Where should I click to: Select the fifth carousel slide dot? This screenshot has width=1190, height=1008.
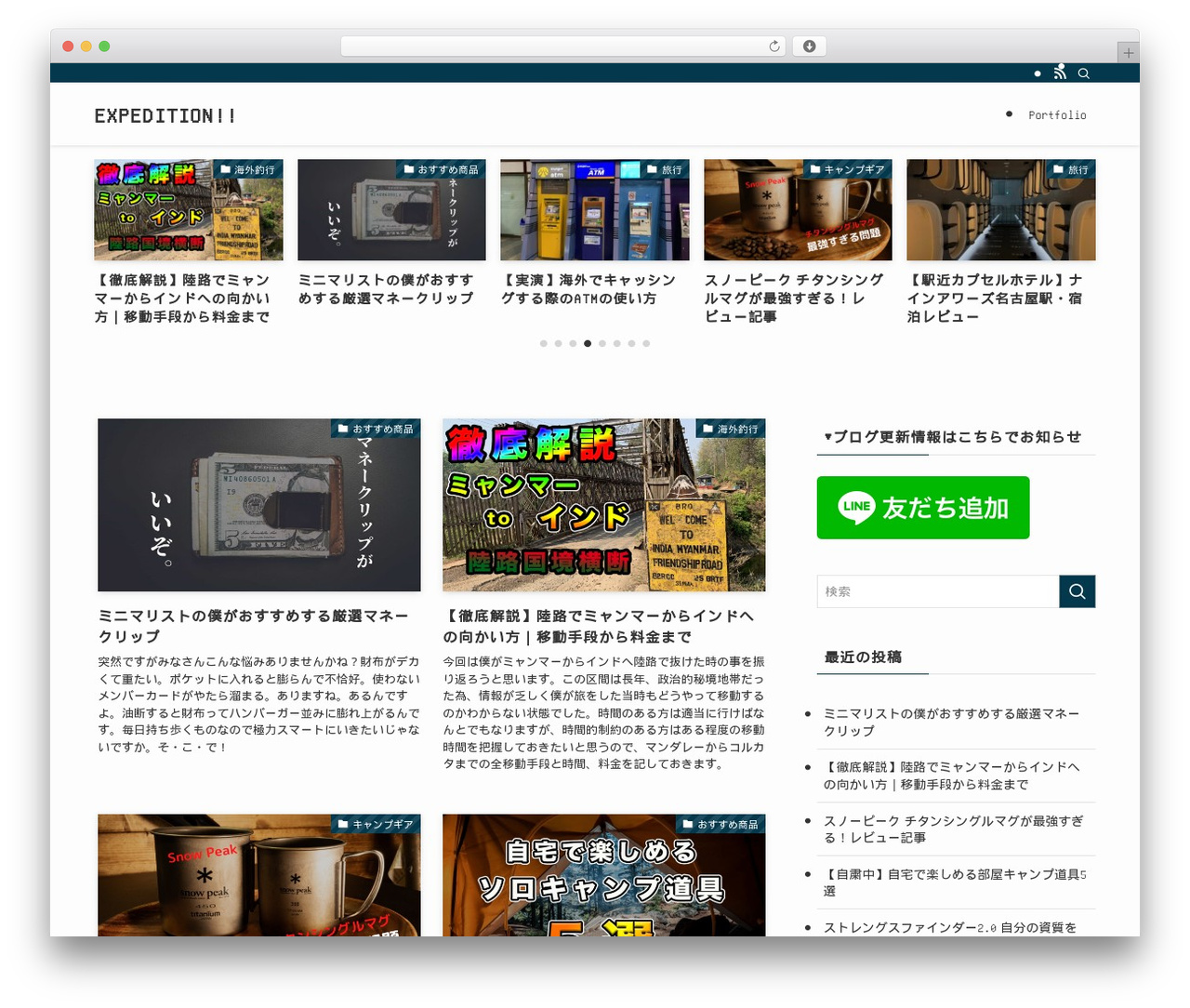602,343
